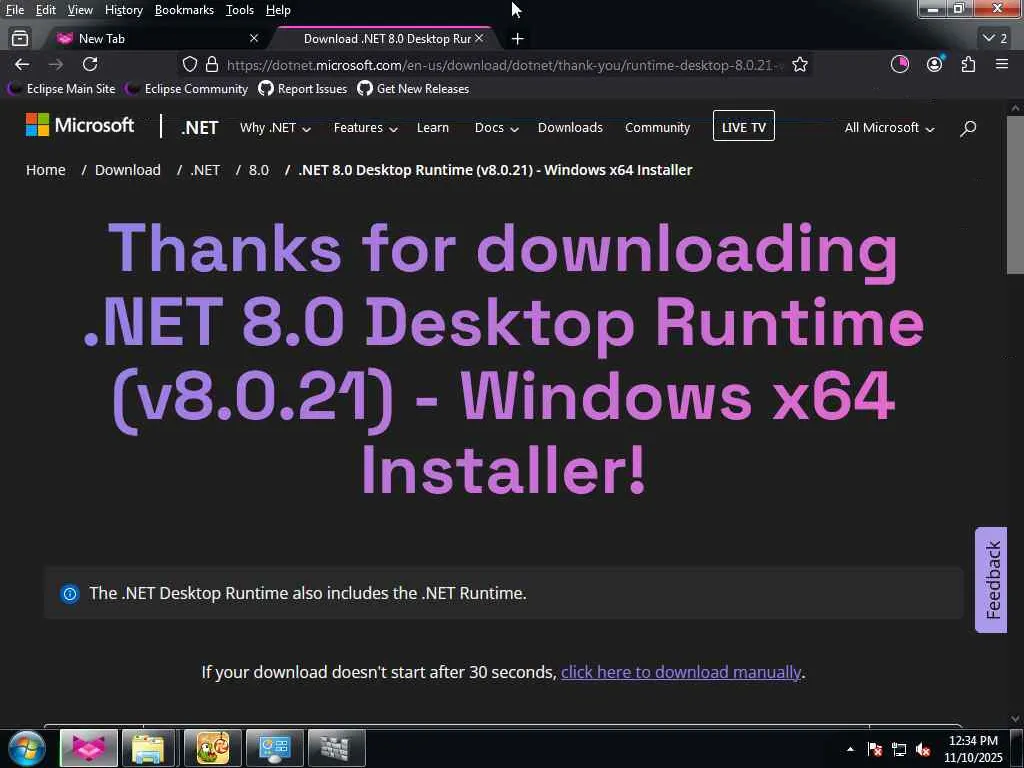Screen dimensions: 1024x768
Task: Go to the Community page
Action: pyautogui.click(x=657, y=128)
